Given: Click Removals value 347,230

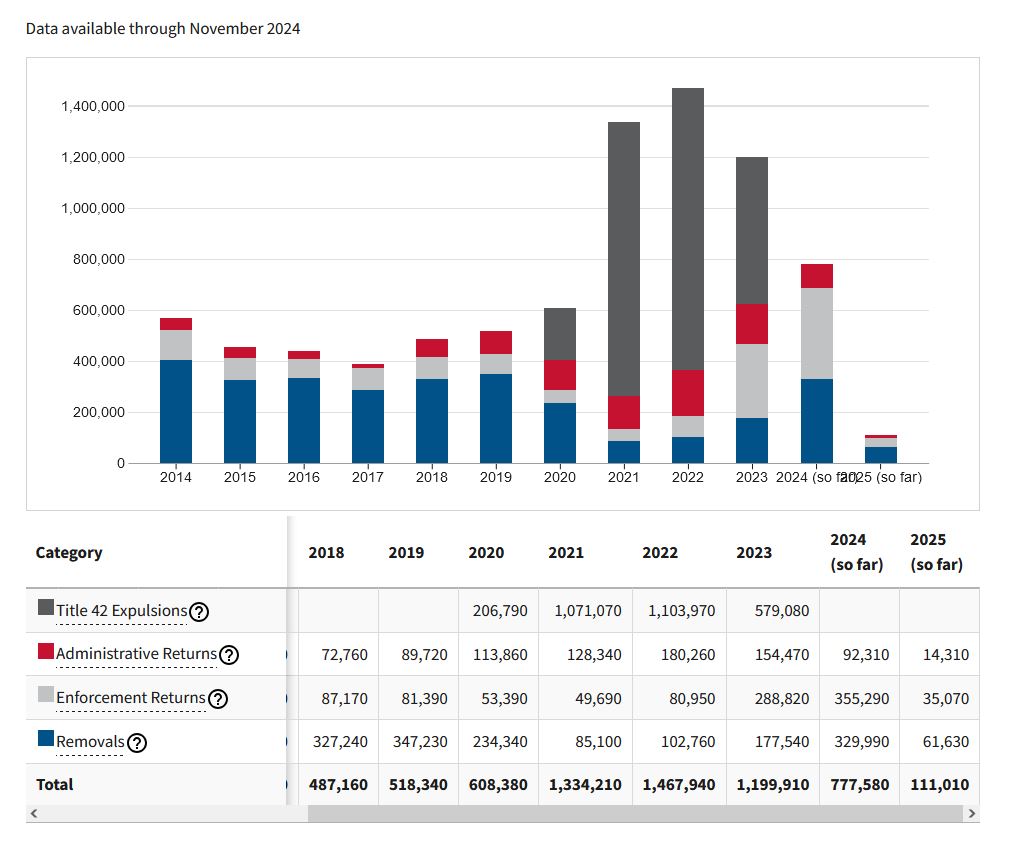Looking at the screenshot, I should click(x=420, y=742).
